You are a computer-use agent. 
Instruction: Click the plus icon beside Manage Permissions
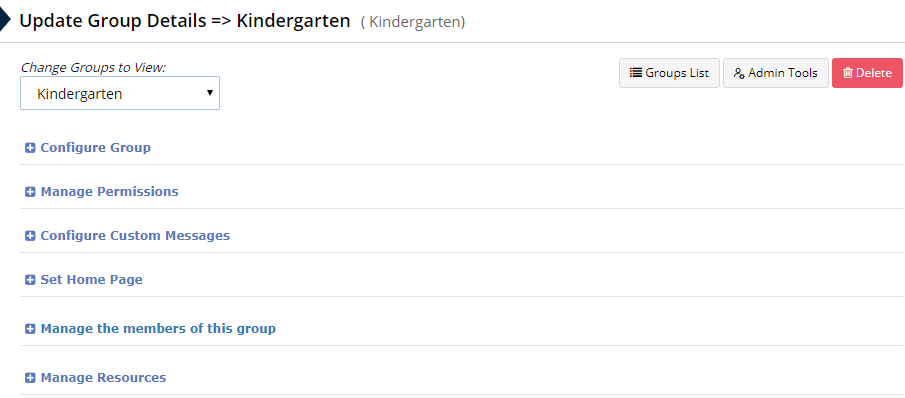point(30,192)
